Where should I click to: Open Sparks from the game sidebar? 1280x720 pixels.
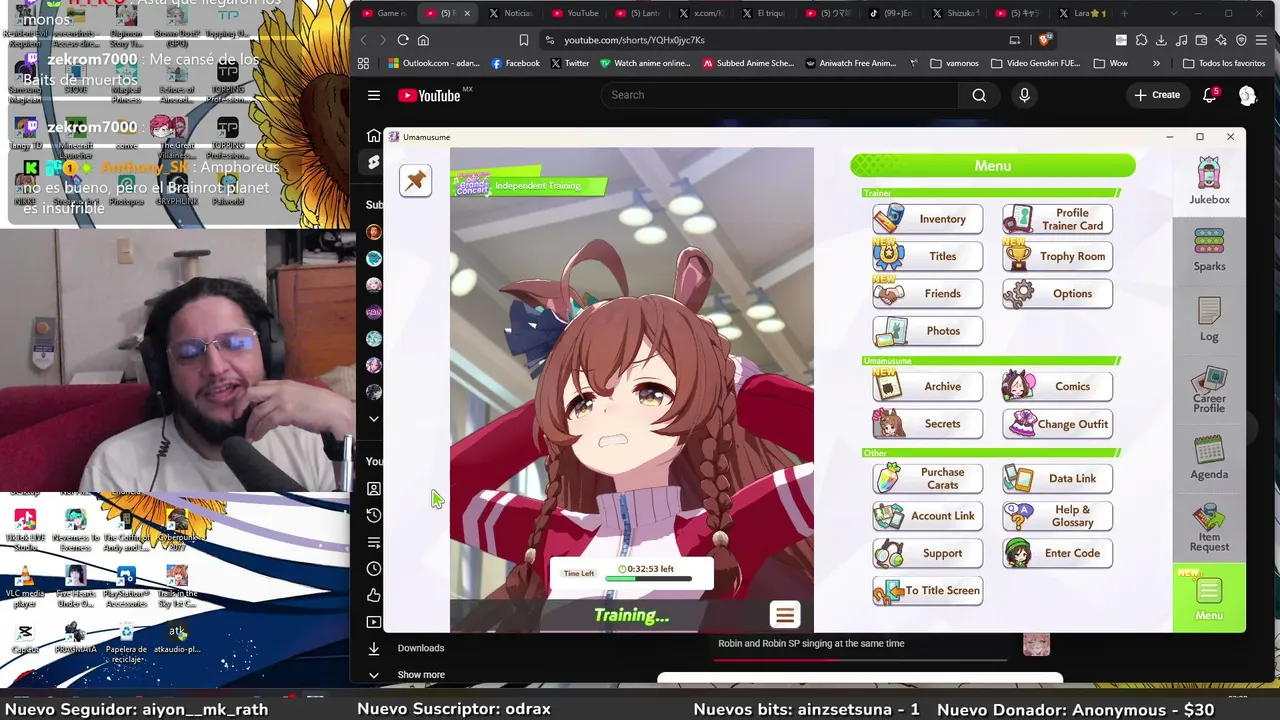[1209, 250]
